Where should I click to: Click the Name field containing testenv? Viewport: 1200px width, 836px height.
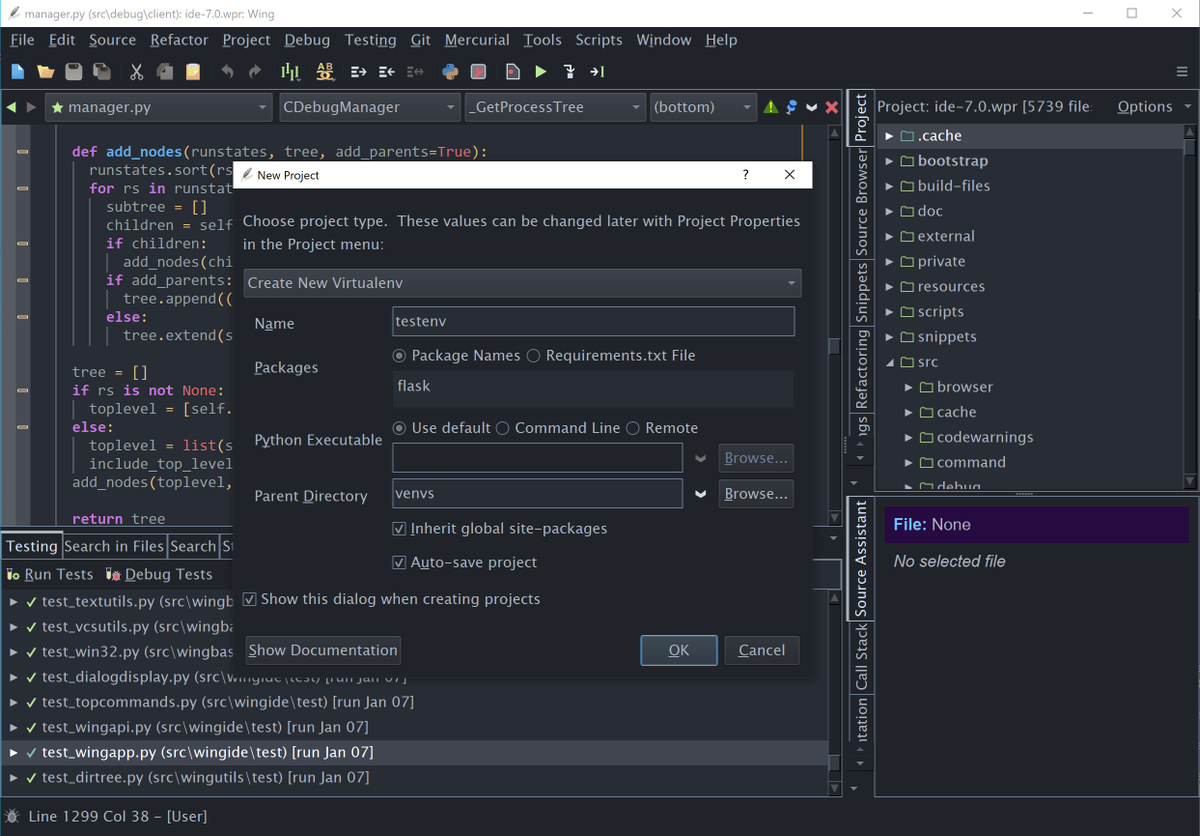pyautogui.click(x=594, y=321)
